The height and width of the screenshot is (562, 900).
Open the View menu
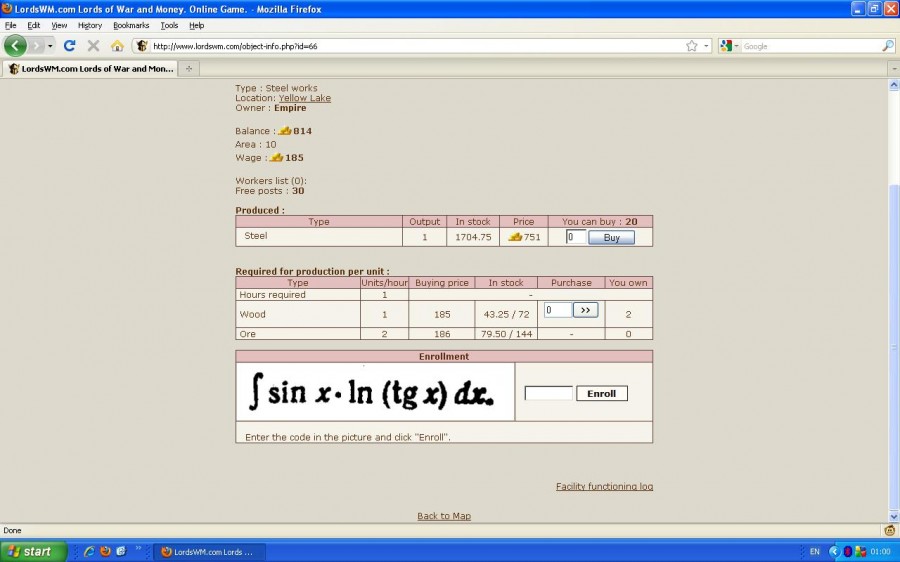(x=59, y=25)
